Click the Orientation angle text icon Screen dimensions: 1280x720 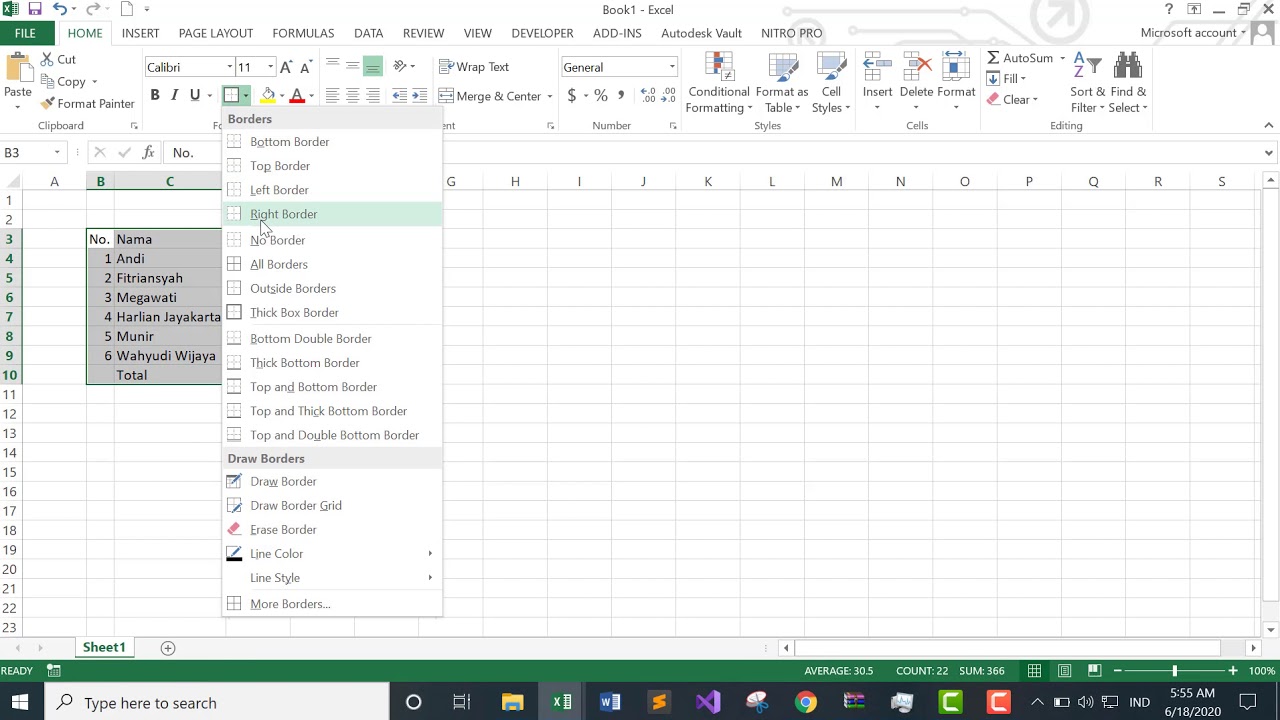(x=400, y=67)
